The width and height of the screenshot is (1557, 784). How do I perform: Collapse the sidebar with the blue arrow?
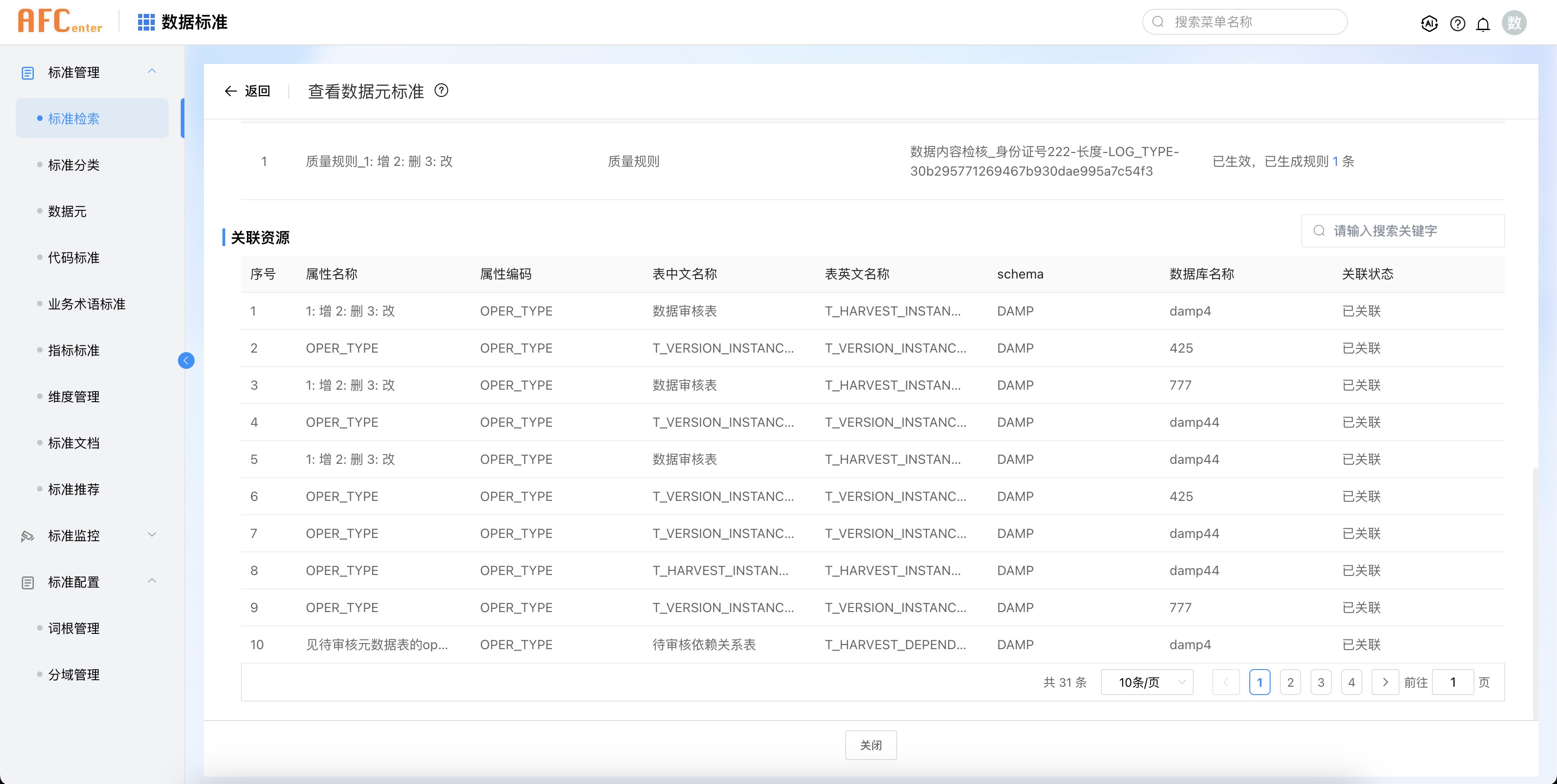click(x=186, y=360)
